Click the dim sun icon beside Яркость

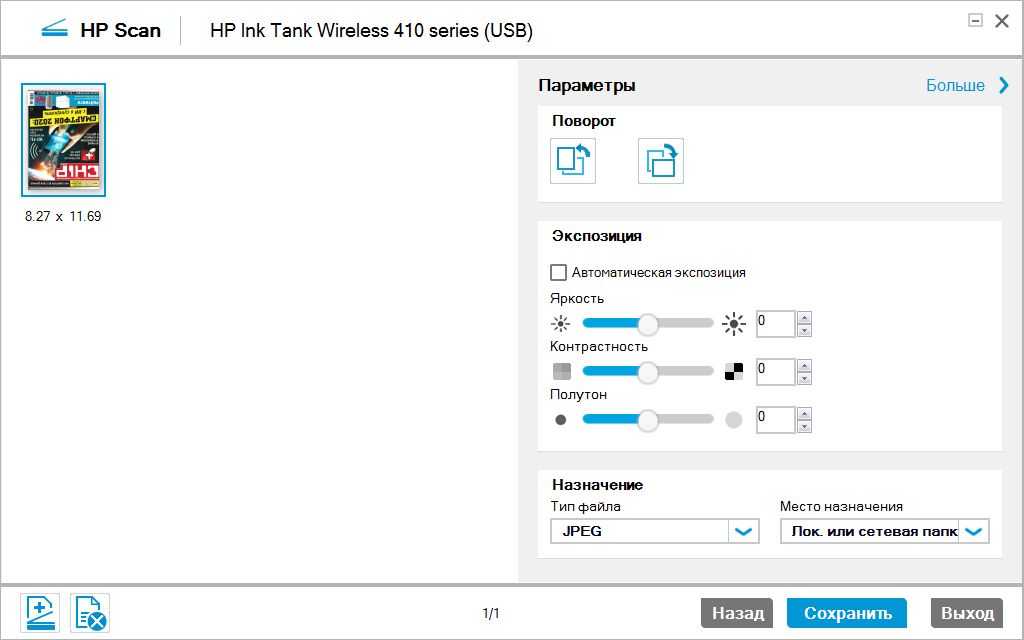tap(560, 324)
